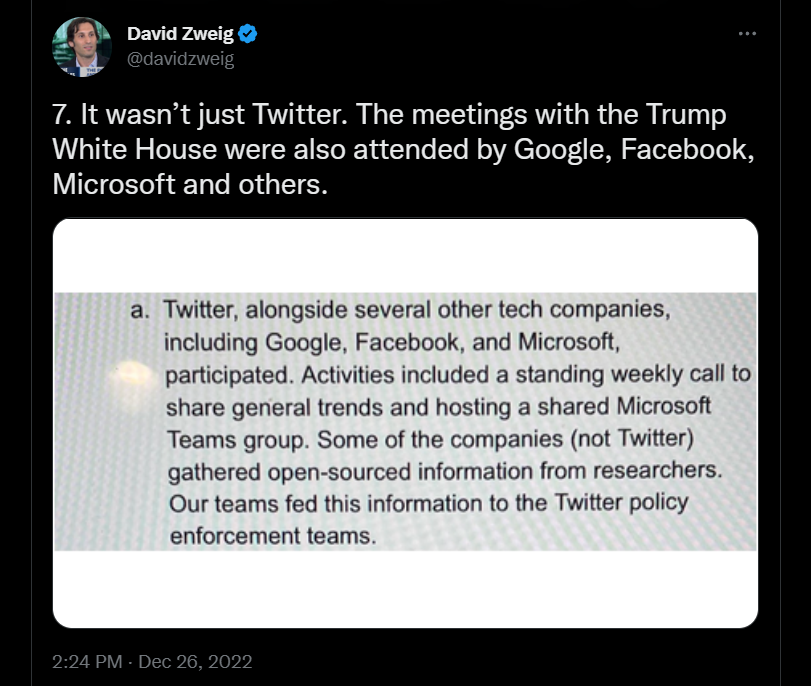Click the "a." list marker in the image
Viewport: 811px width, 686px height.
click(x=141, y=310)
